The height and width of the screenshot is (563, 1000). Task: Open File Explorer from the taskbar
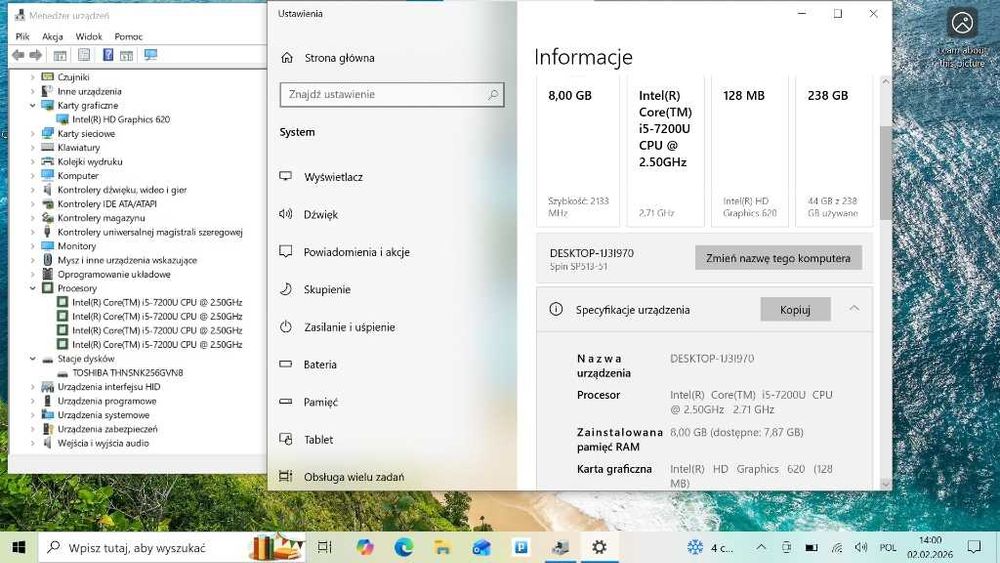tap(442, 548)
